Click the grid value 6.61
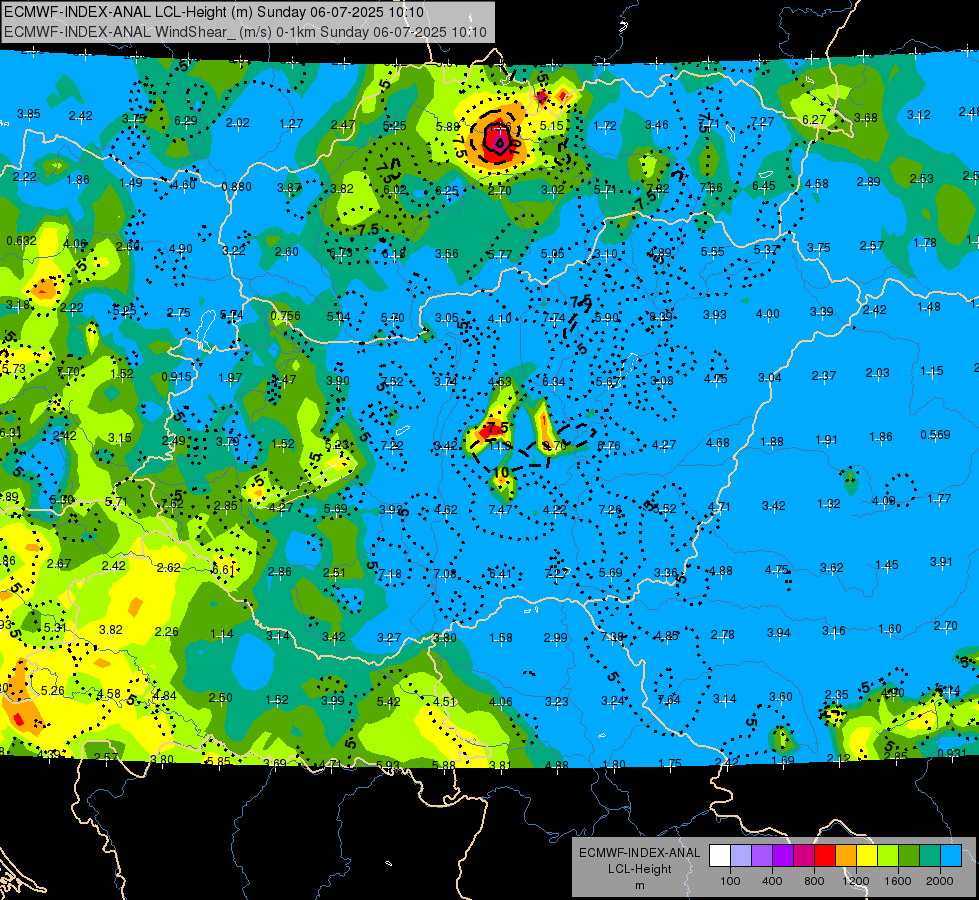 coord(224,570)
